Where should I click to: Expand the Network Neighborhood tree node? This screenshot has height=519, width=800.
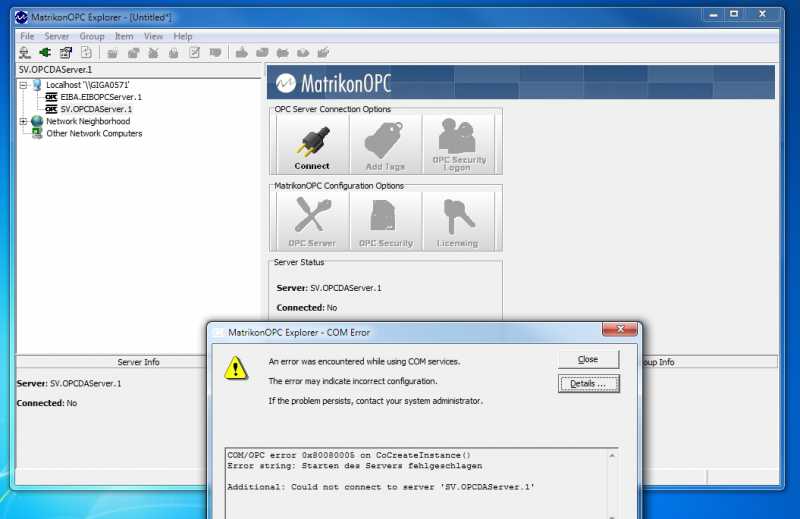23,121
